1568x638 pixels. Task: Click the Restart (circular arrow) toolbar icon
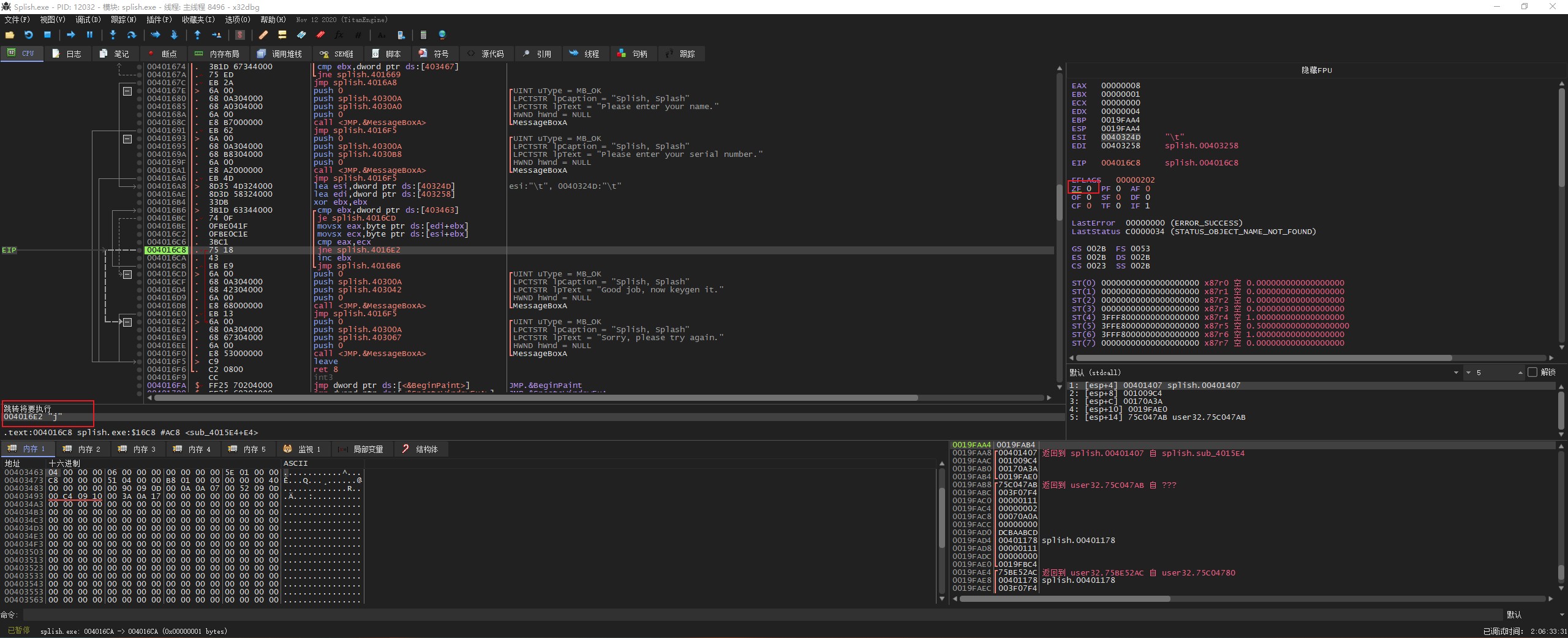point(28,35)
